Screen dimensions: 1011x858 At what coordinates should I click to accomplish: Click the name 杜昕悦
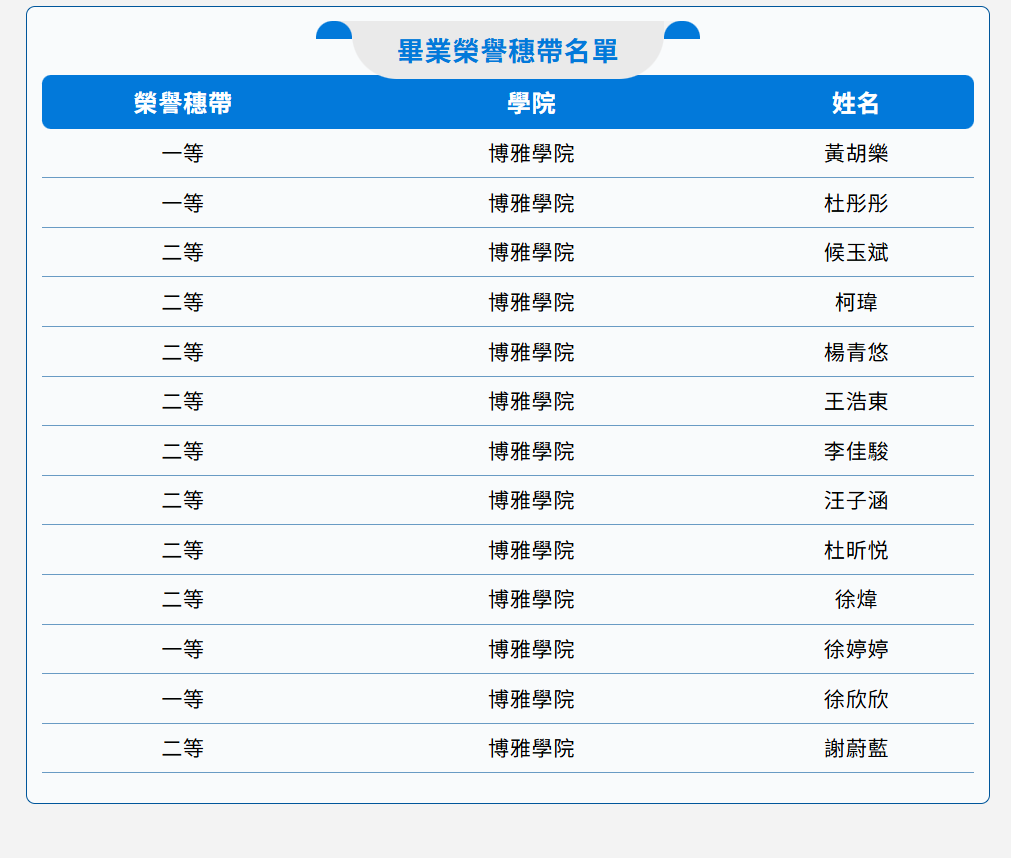856,551
